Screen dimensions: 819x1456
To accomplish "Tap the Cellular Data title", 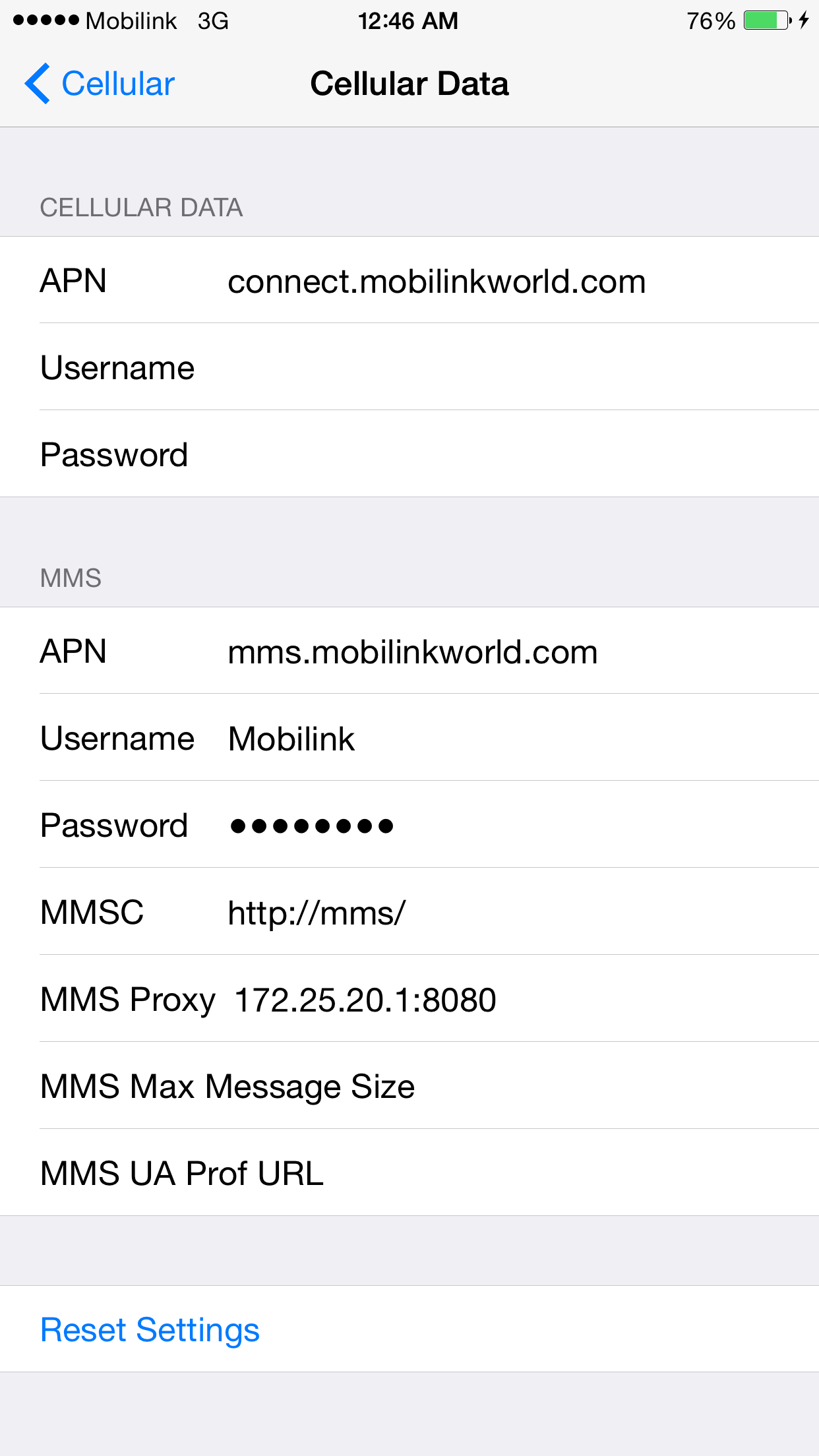I will pos(409,84).
